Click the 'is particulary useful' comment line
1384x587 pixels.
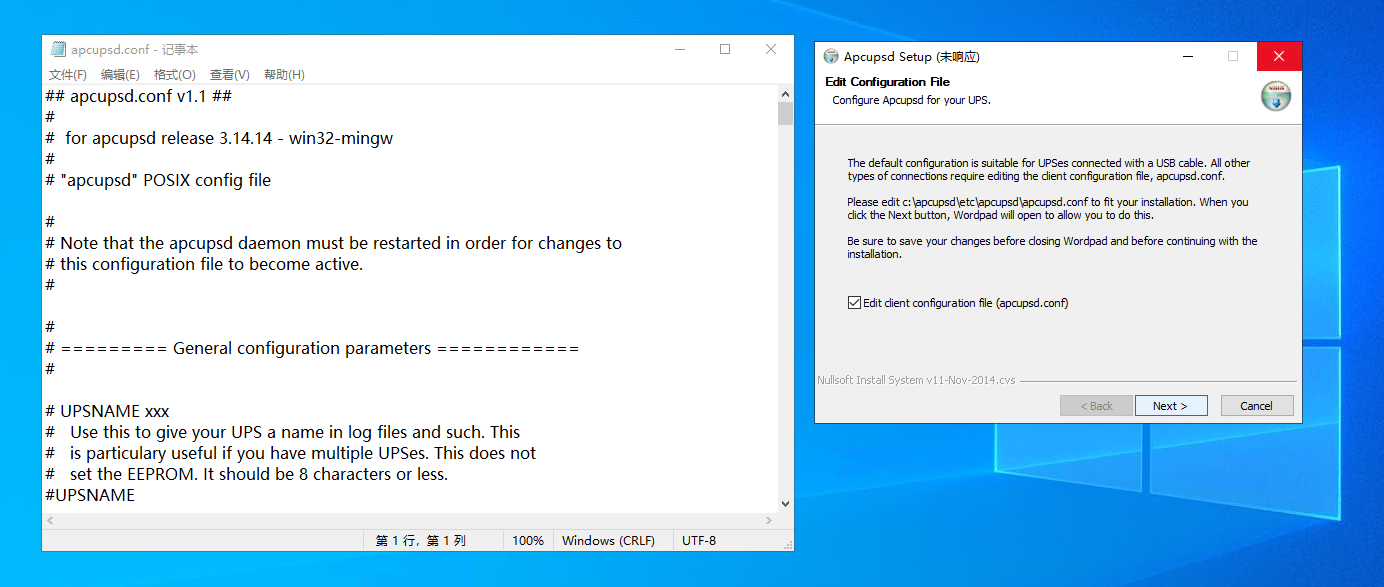point(291,453)
